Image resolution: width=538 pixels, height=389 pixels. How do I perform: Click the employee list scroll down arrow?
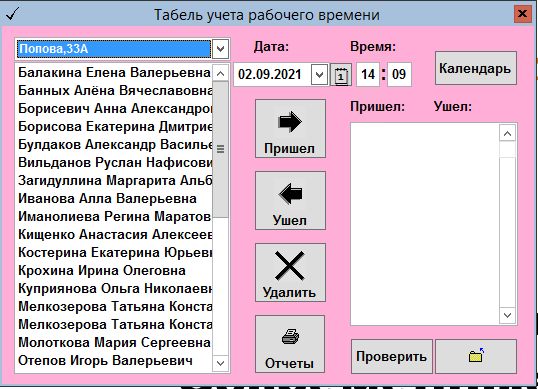pyautogui.click(x=220, y=363)
